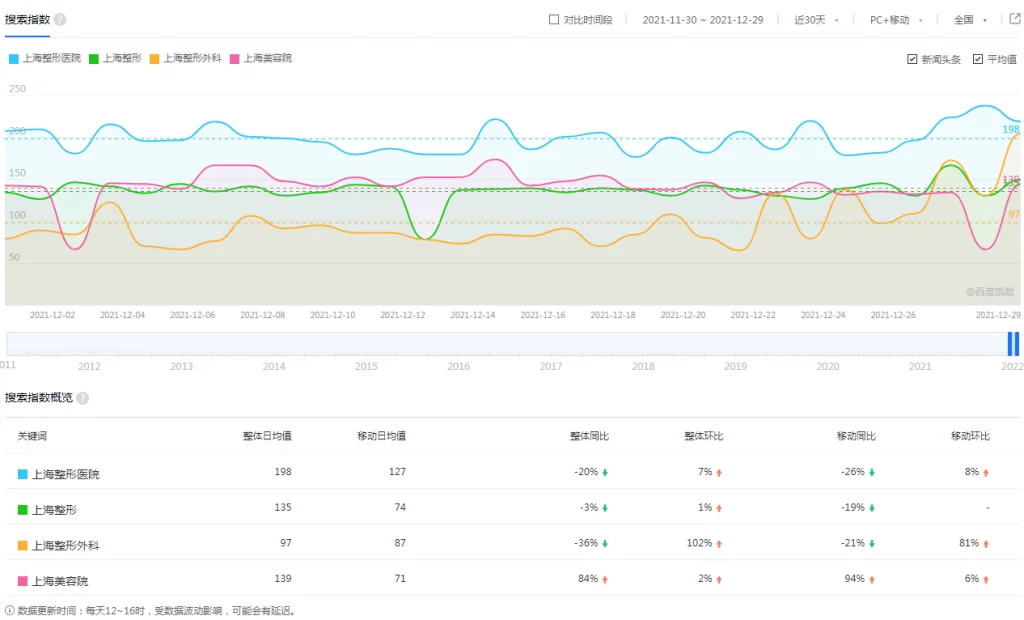The height and width of the screenshot is (620, 1024).
Task: Click the 移动日均值 value 127
Action: 397,471
